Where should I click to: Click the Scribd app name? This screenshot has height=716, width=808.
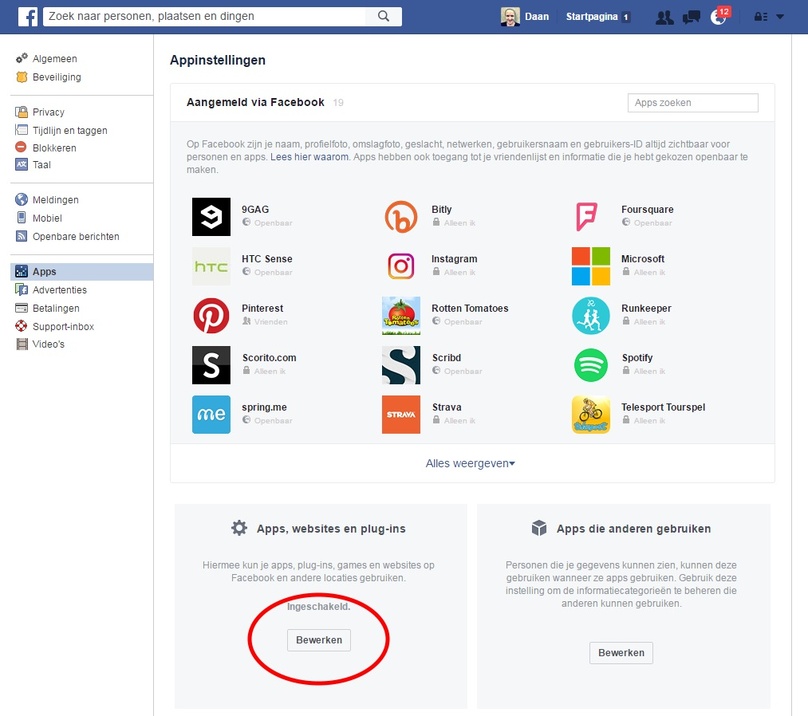coord(446,358)
